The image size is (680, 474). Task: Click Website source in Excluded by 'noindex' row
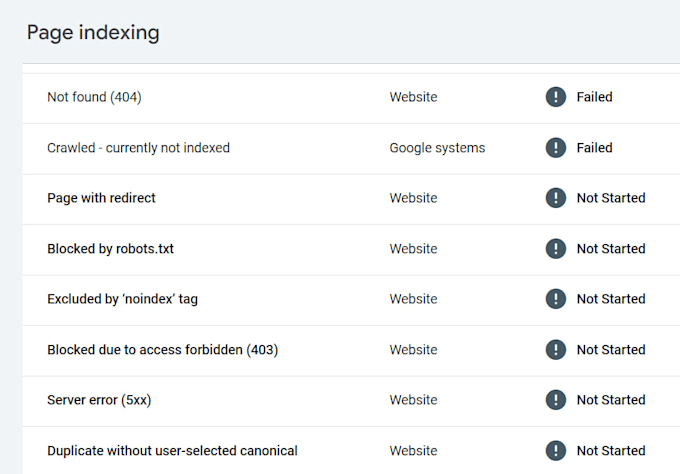click(x=413, y=299)
